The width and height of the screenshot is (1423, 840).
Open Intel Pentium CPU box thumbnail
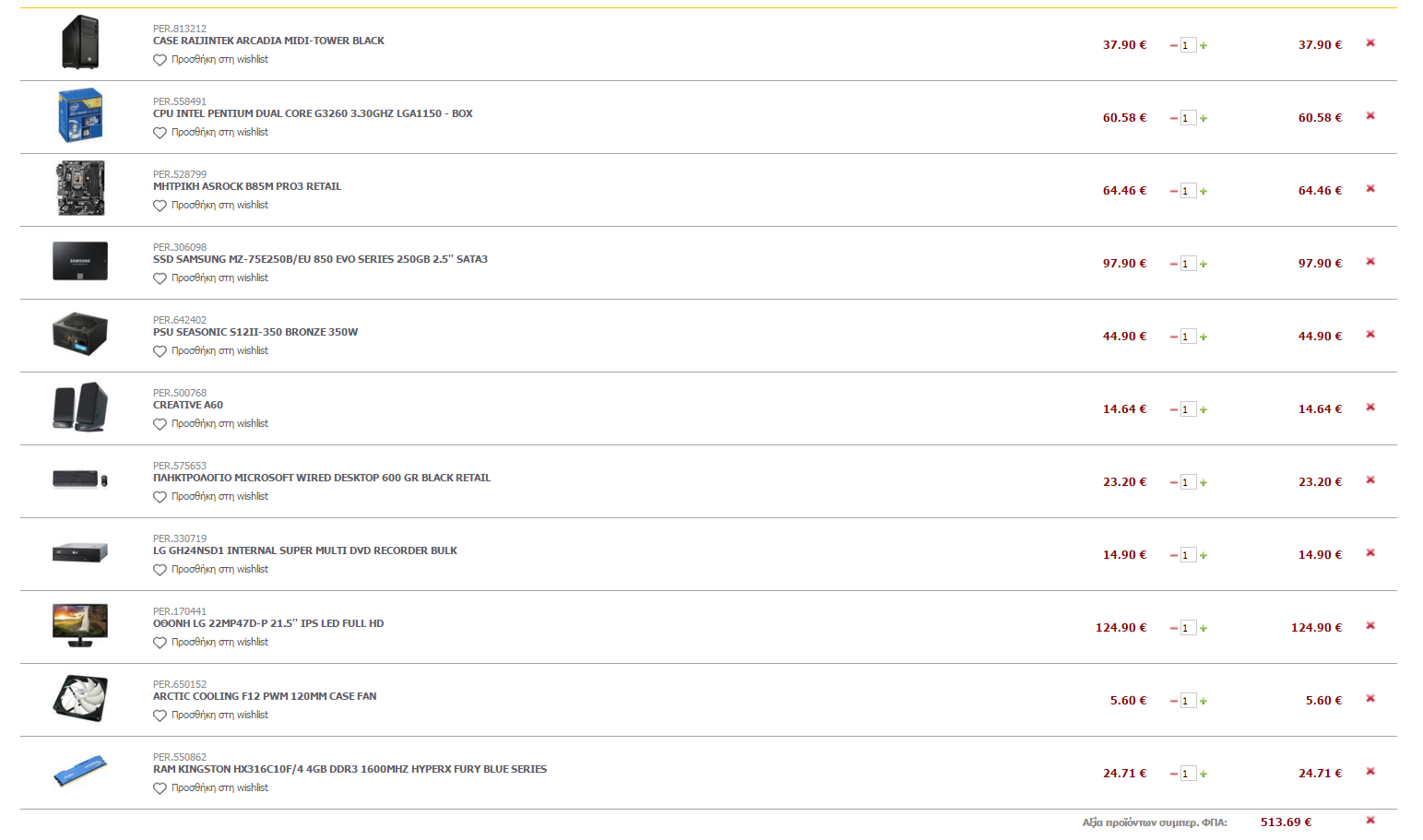(80, 115)
